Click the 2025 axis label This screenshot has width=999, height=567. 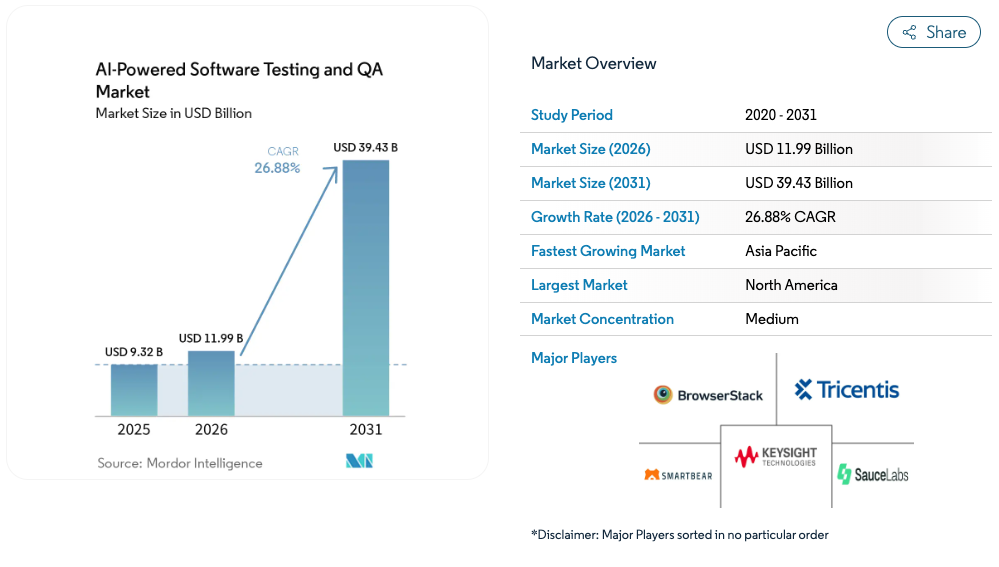134,429
